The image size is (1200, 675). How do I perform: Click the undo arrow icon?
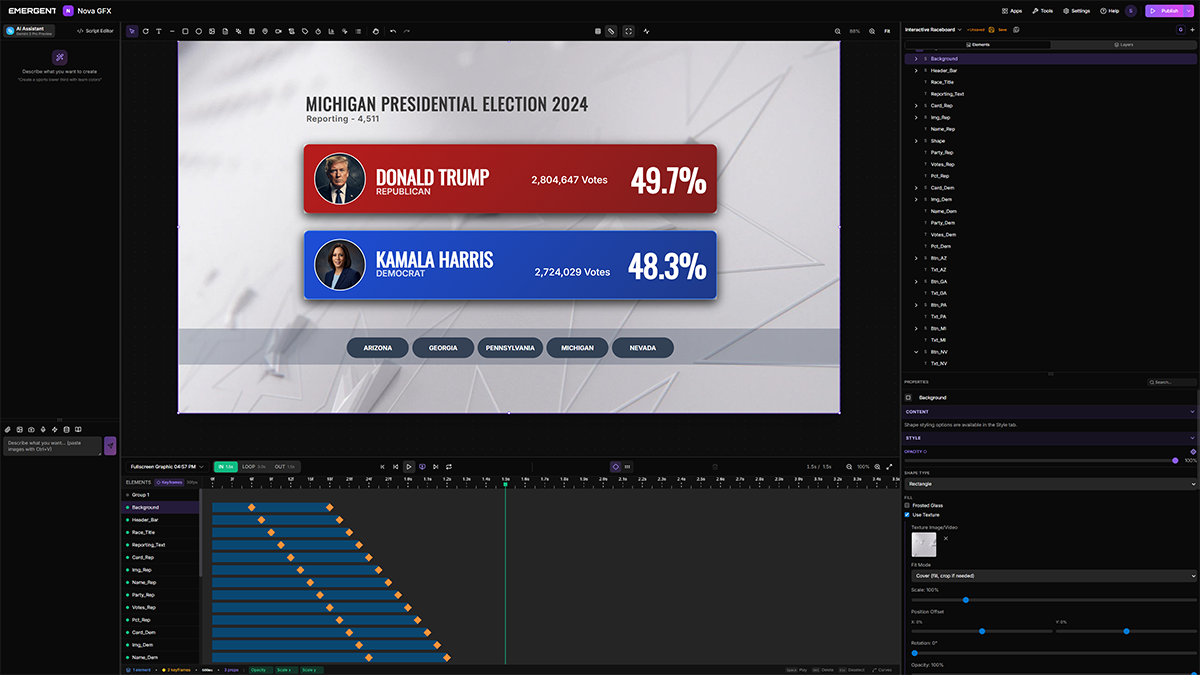coord(393,31)
